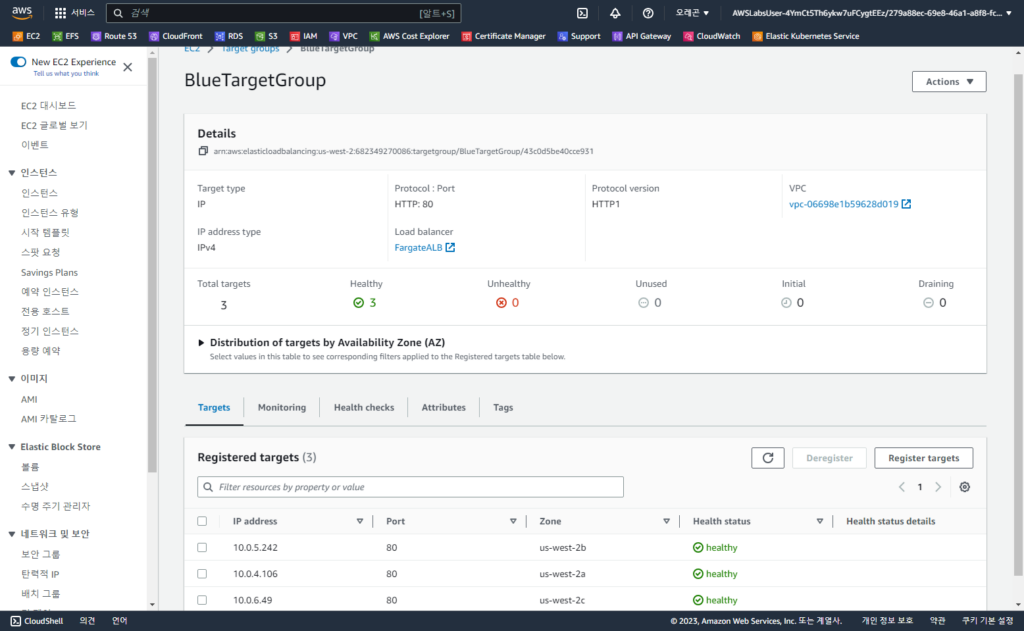Sort by Zone column
The image size is (1024, 631).
pos(667,521)
